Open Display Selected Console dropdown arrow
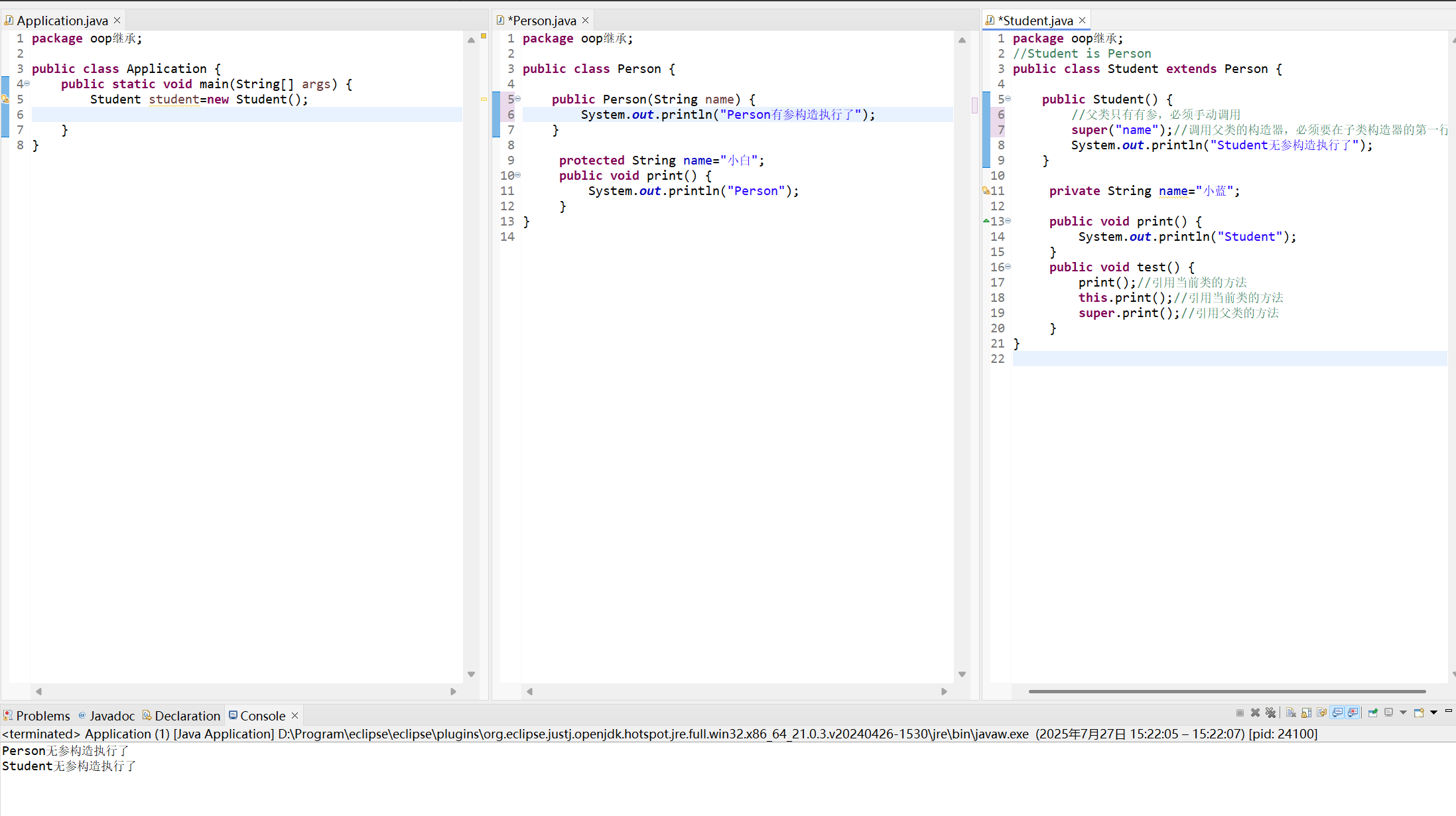The width and height of the screenshot is (1456, 816). (x=1403, y=713)
